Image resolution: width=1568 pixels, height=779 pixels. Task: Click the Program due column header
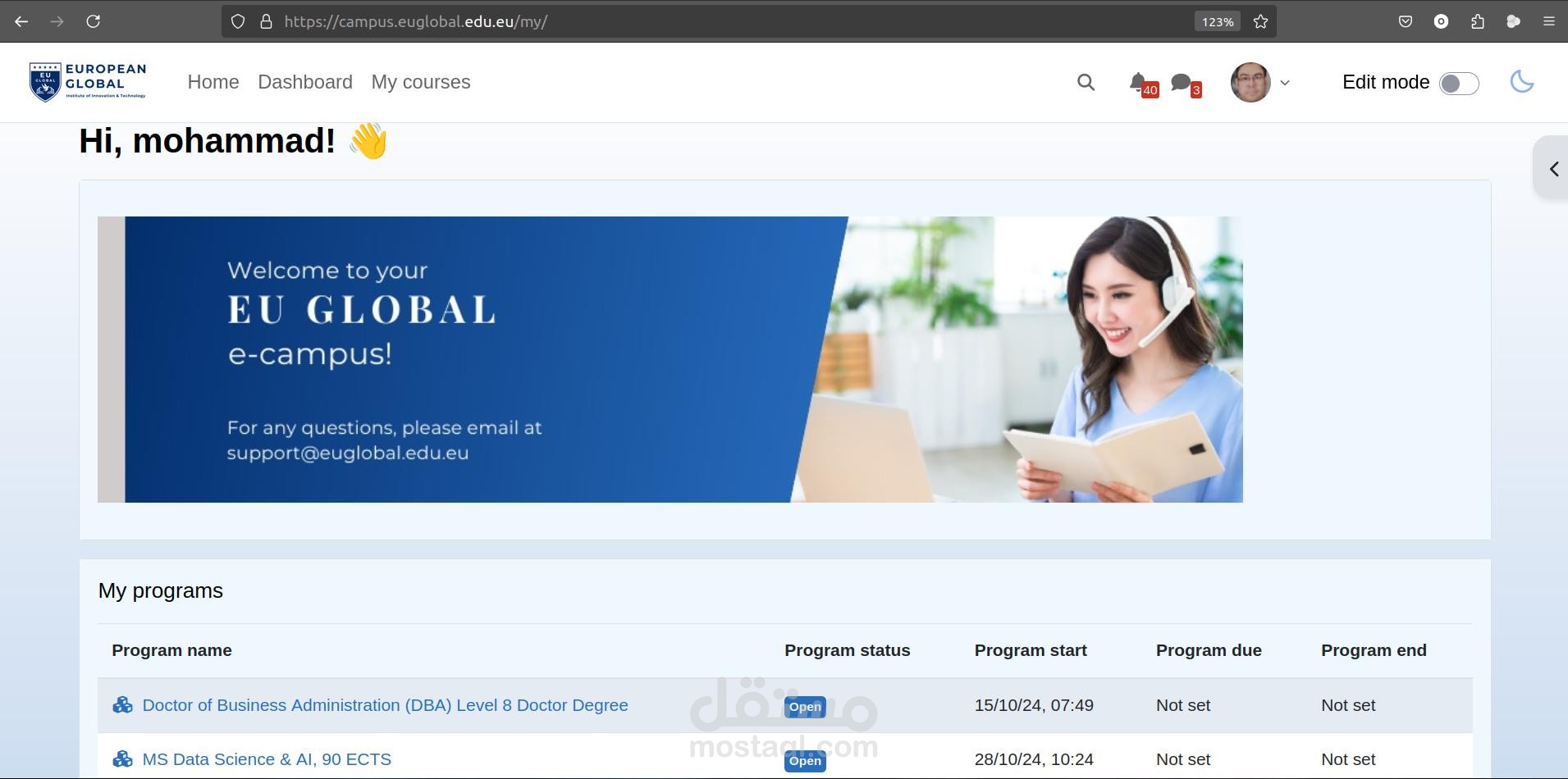pyautogui.click(x=1209, y=650)
